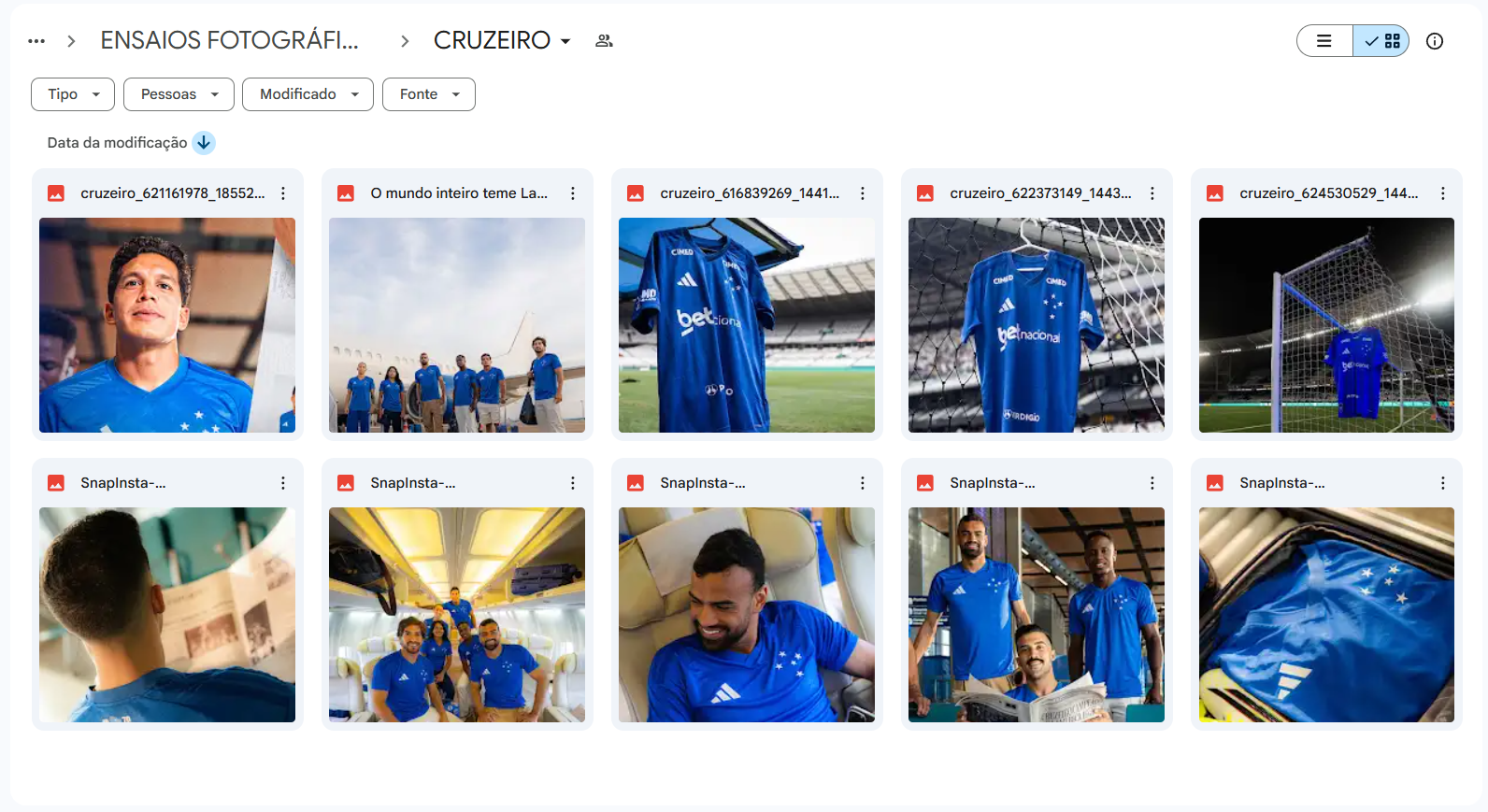
Task: Open Fonte filter dropdown
Action: [429, 94]
